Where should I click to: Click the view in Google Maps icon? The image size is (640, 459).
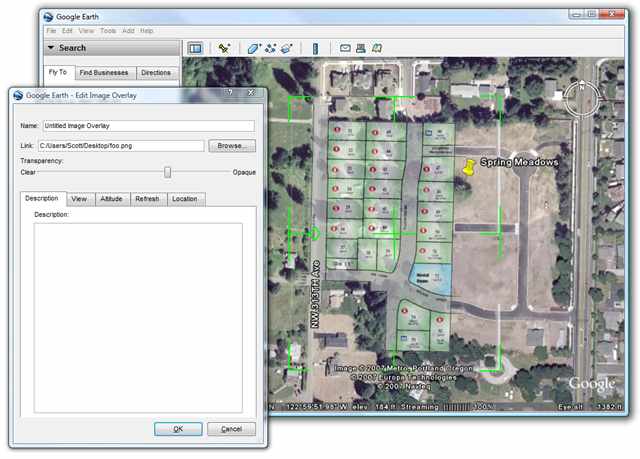click(x=377, y=48)
